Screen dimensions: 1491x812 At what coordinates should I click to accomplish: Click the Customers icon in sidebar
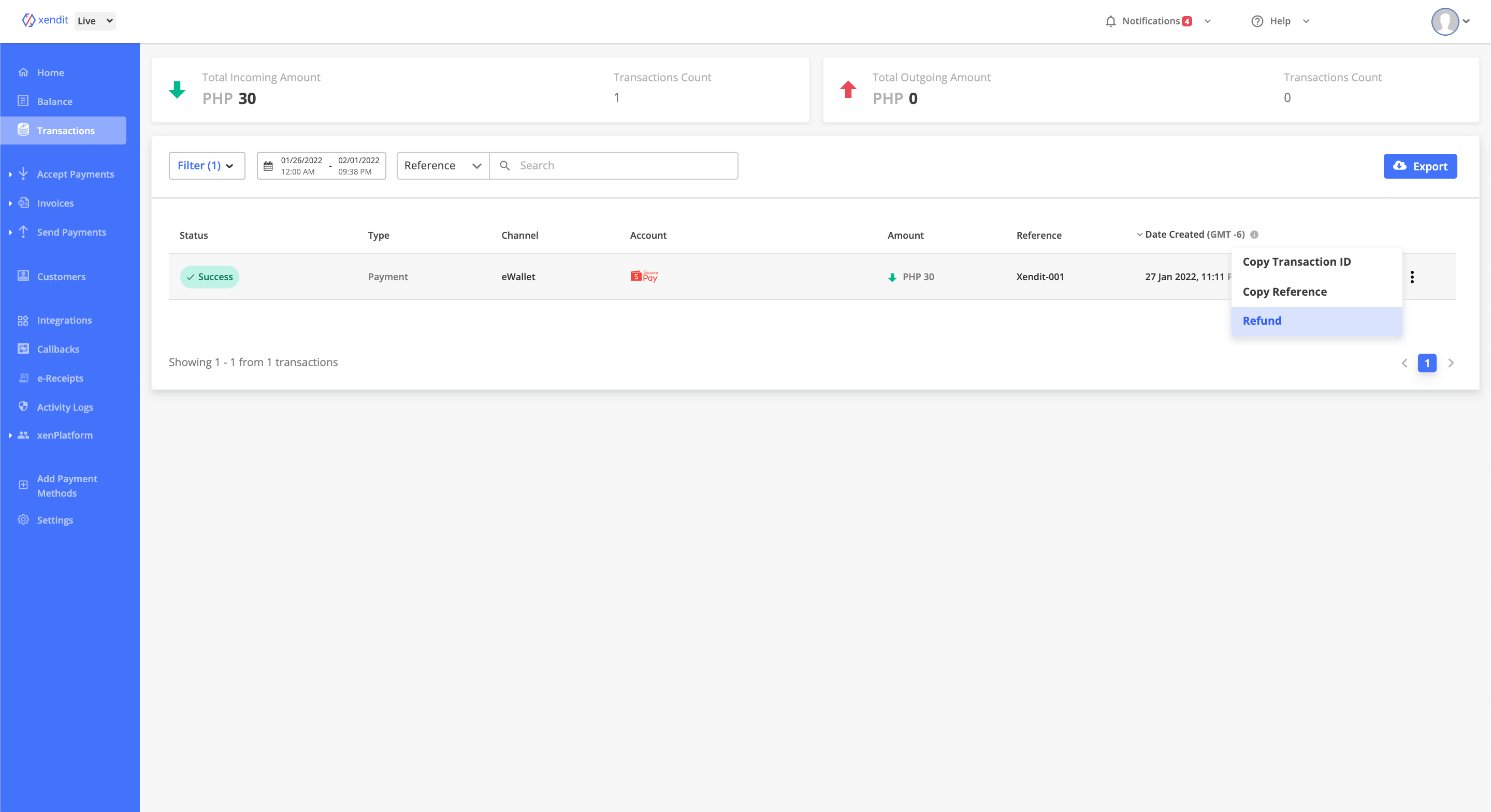point(23,276)
